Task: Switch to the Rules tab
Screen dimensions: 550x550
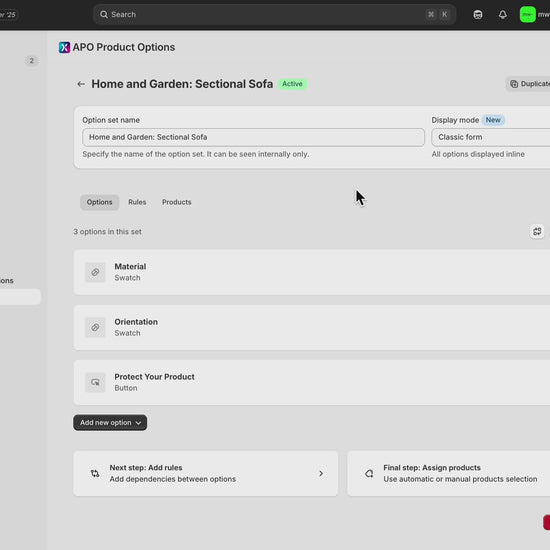Action: tap(137, 202)
